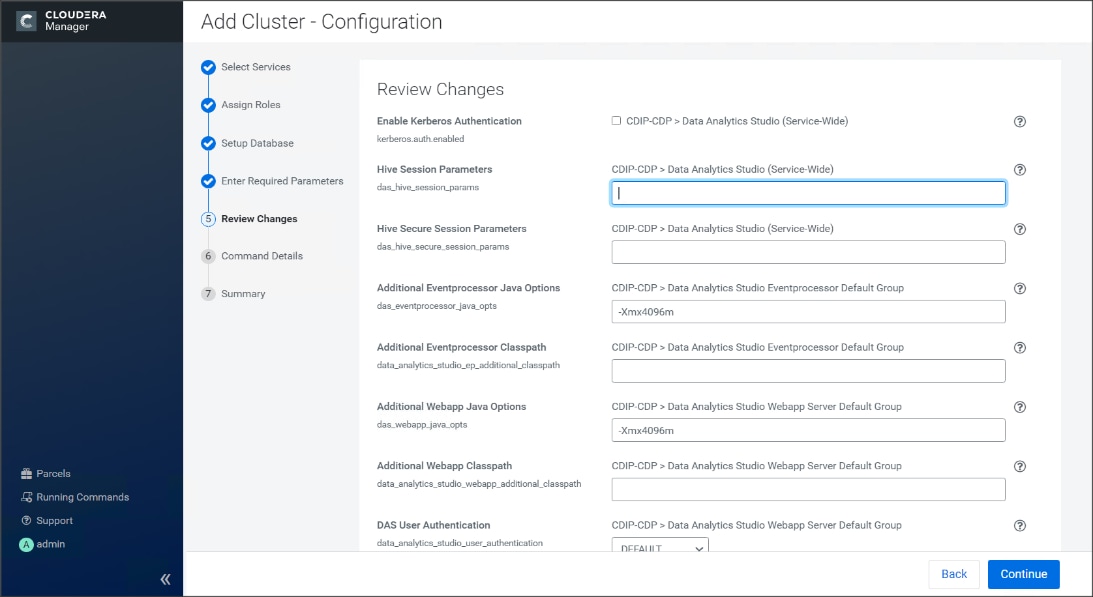Open help for Additional Webapp Java Options
The width and height of the screenshot is (1093, 597).
1019,407
